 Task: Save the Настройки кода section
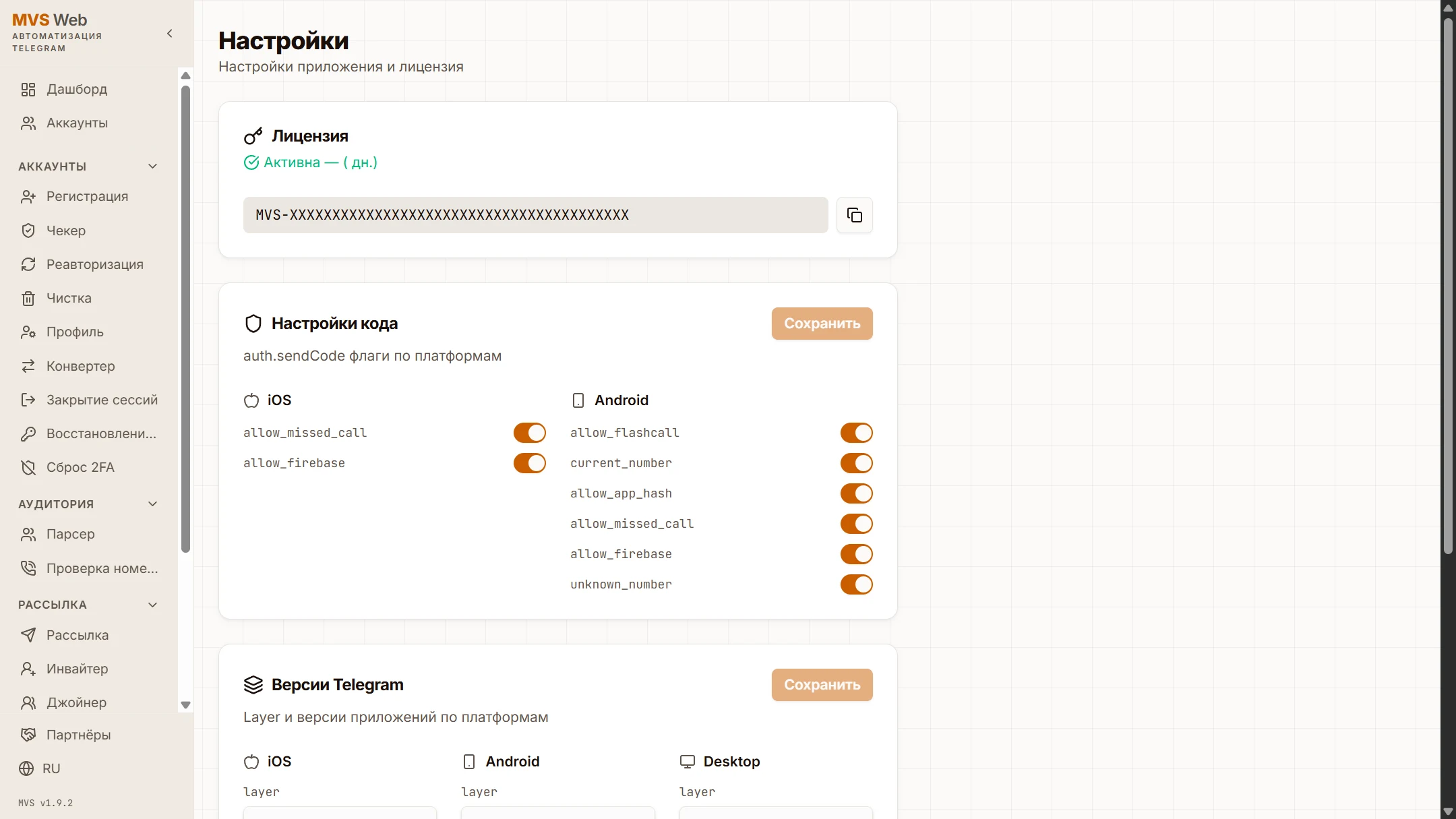tap(822, 324)
